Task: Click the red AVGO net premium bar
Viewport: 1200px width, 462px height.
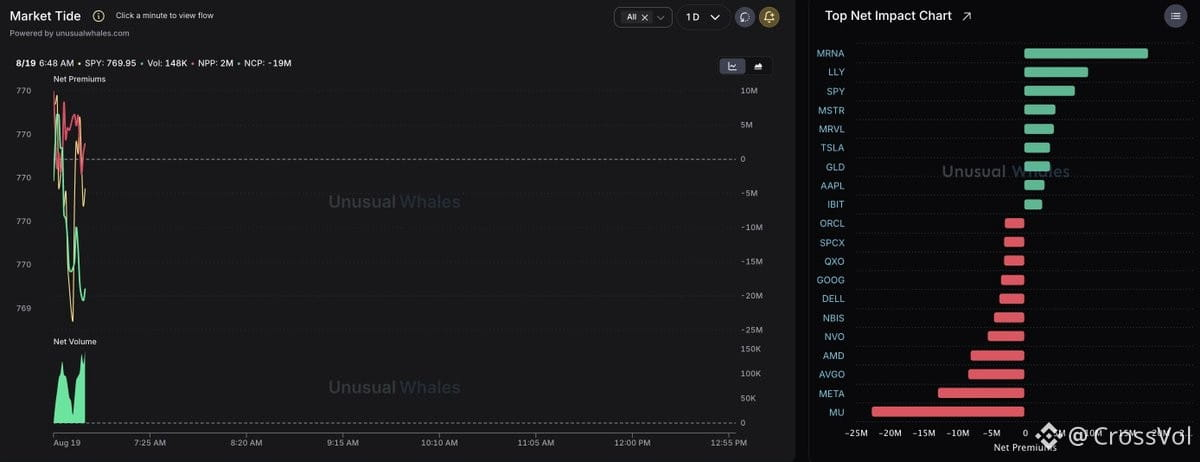Action: [x=996, y=374]
